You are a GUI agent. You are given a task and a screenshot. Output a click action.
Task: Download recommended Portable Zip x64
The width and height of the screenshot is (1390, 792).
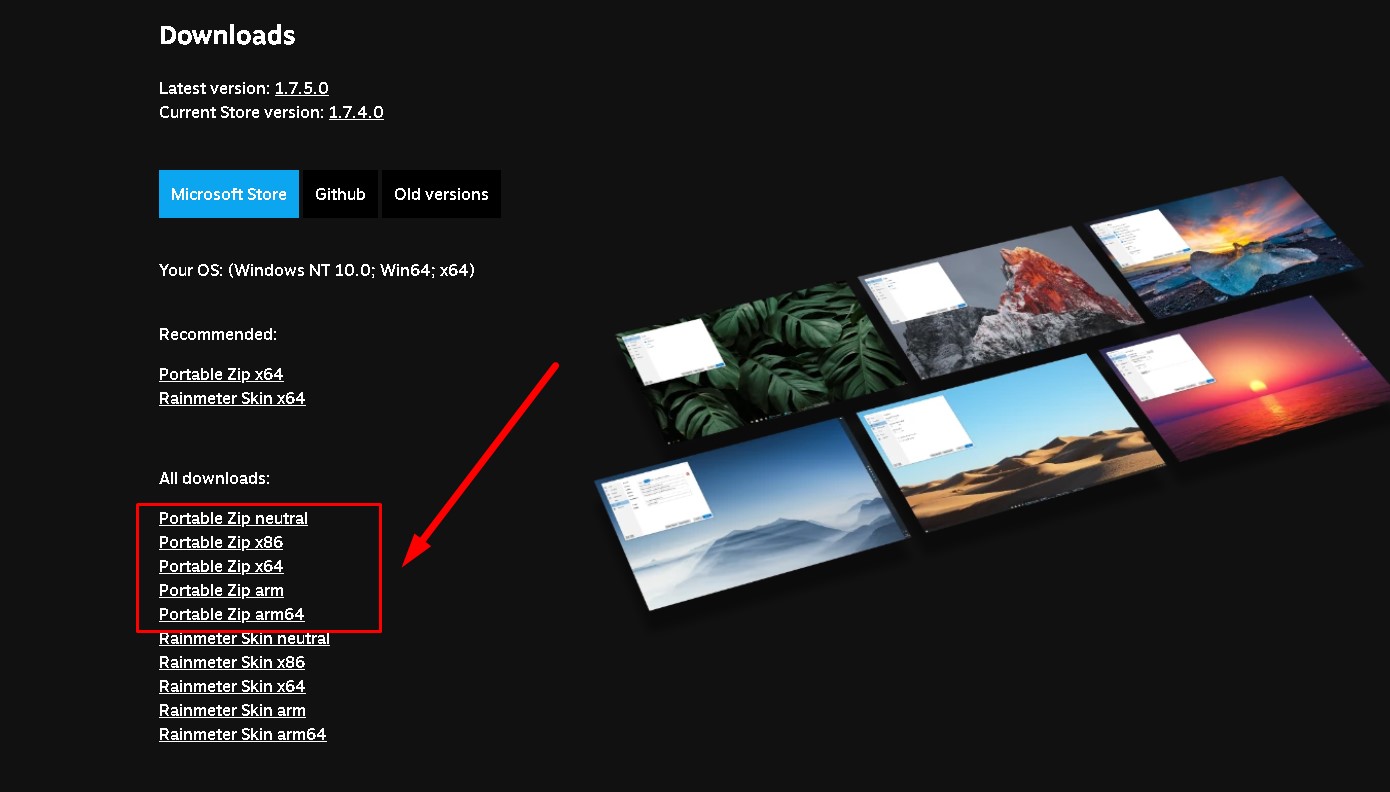[221, 374]
